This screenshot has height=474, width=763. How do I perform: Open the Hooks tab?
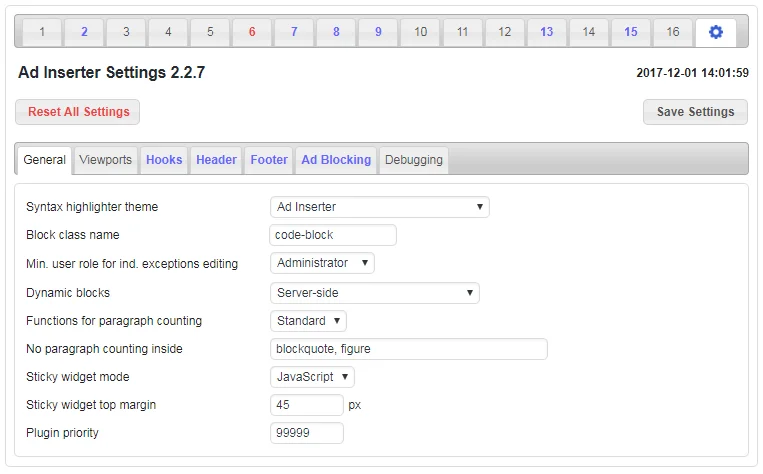click(x=164, y=160)
